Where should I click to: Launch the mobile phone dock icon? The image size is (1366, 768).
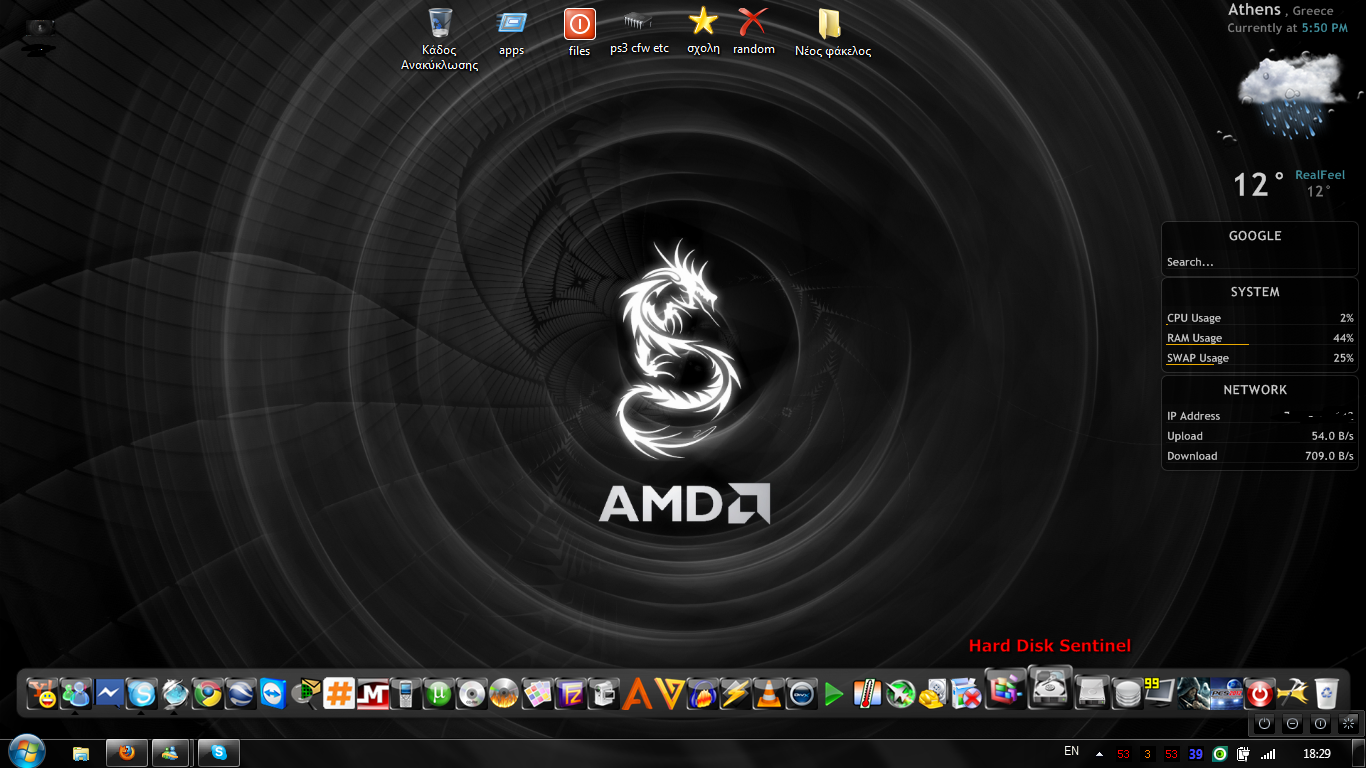(x=405, y=693)
